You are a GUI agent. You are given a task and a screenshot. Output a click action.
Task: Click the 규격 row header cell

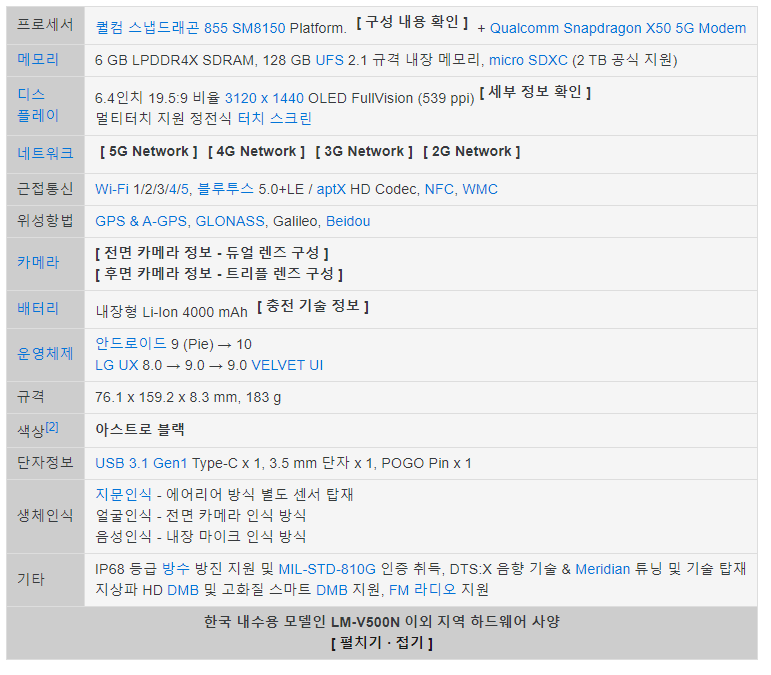pos(45,397)
